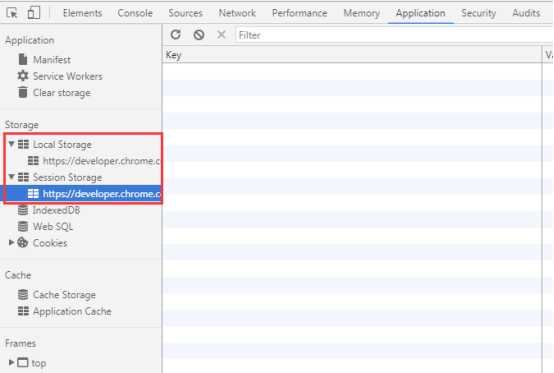Click the Service Workers gear icon
This screenshot has height=373, width=554.
click(x=23, y=76)
